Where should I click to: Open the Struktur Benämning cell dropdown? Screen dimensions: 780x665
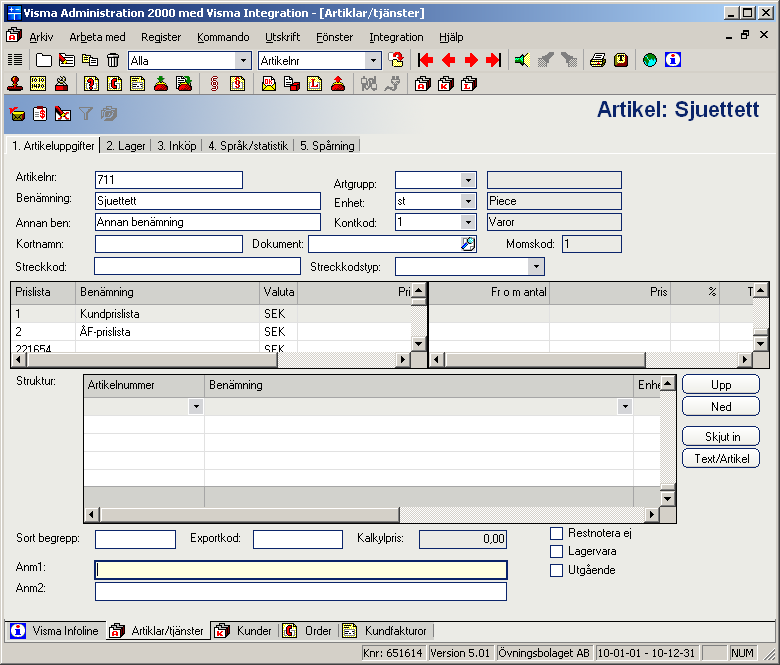click(625, 406)
